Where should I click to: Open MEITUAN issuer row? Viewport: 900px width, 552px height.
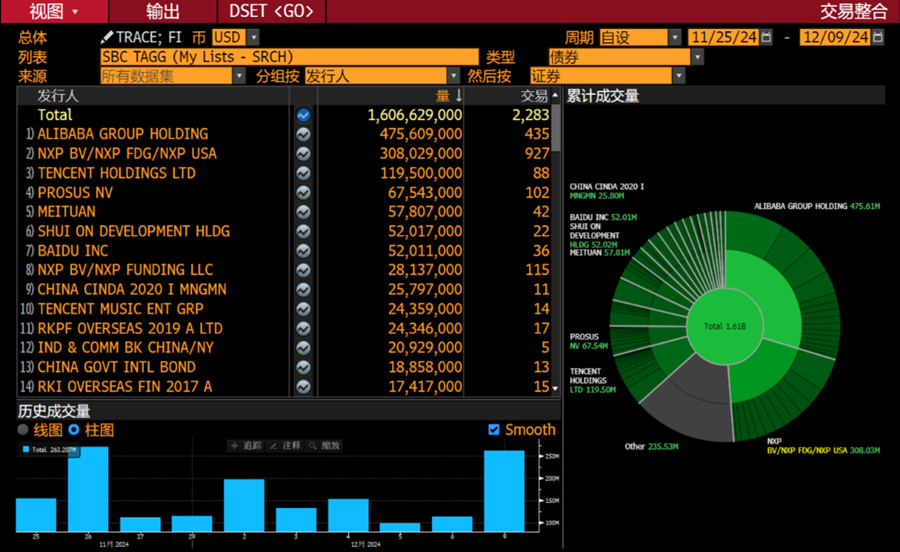pyautogui.click(x=67, y=212)
